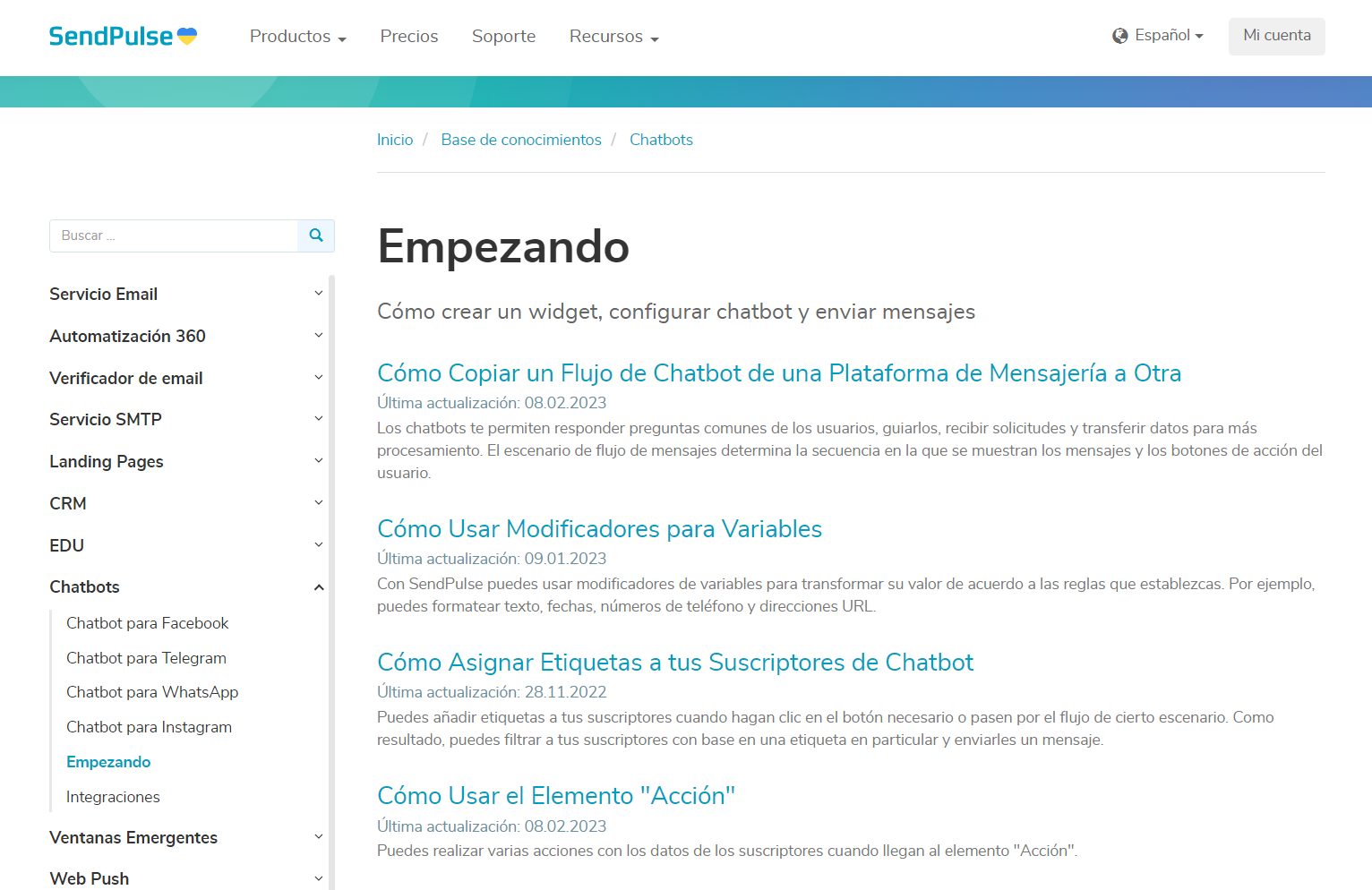Expand the Automatización 360 chevron
The width and height of the screenshot is (1372, 890).
click(x=319, y=336)
